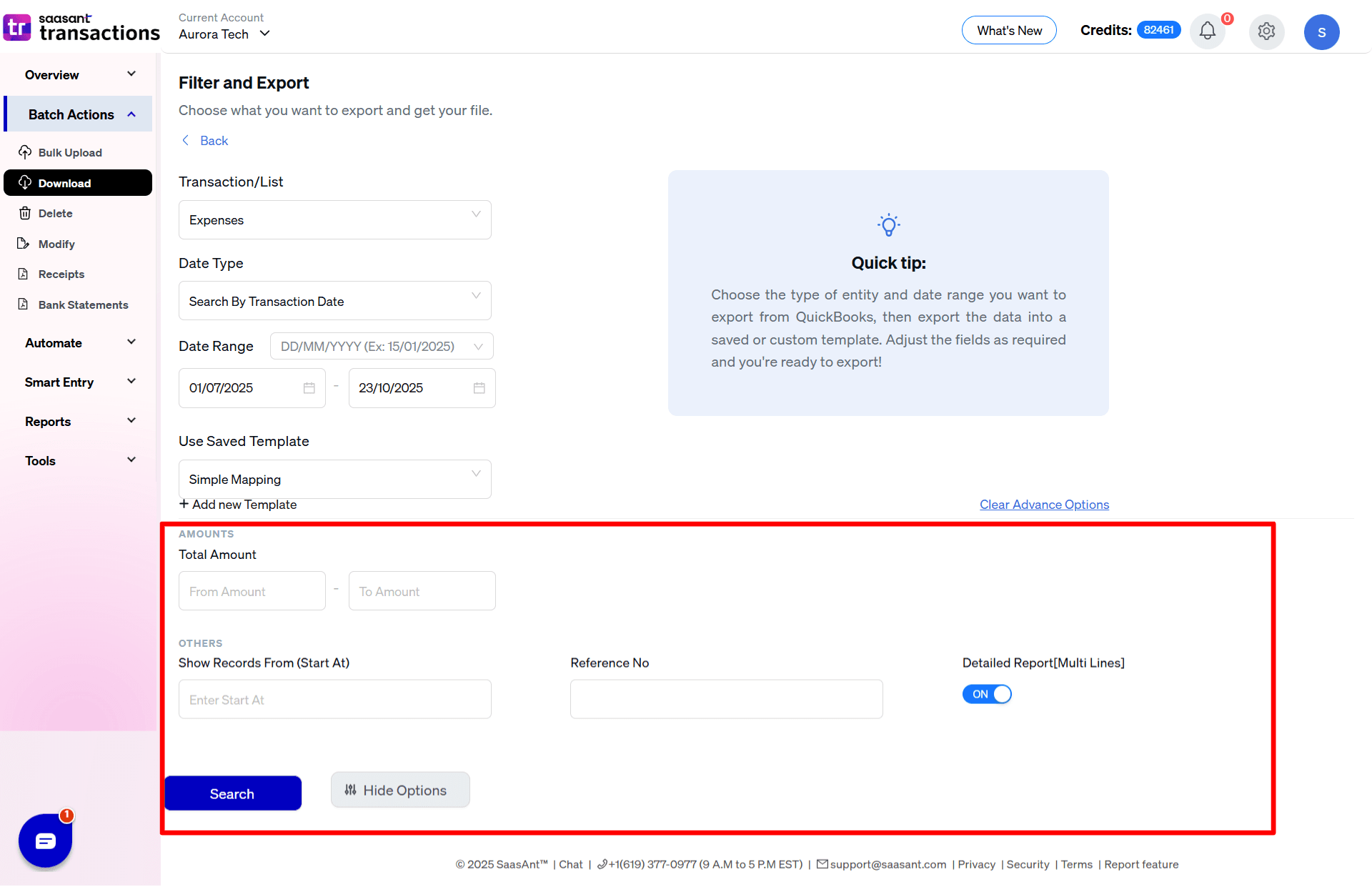Open the chat bubble in bottom corner
Screen dimensions: 1372x887
click(44, 841)
